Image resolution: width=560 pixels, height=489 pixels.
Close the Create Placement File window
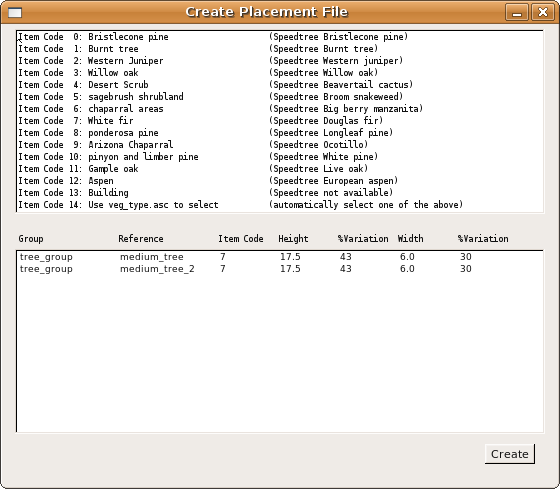tap(543, 13)
